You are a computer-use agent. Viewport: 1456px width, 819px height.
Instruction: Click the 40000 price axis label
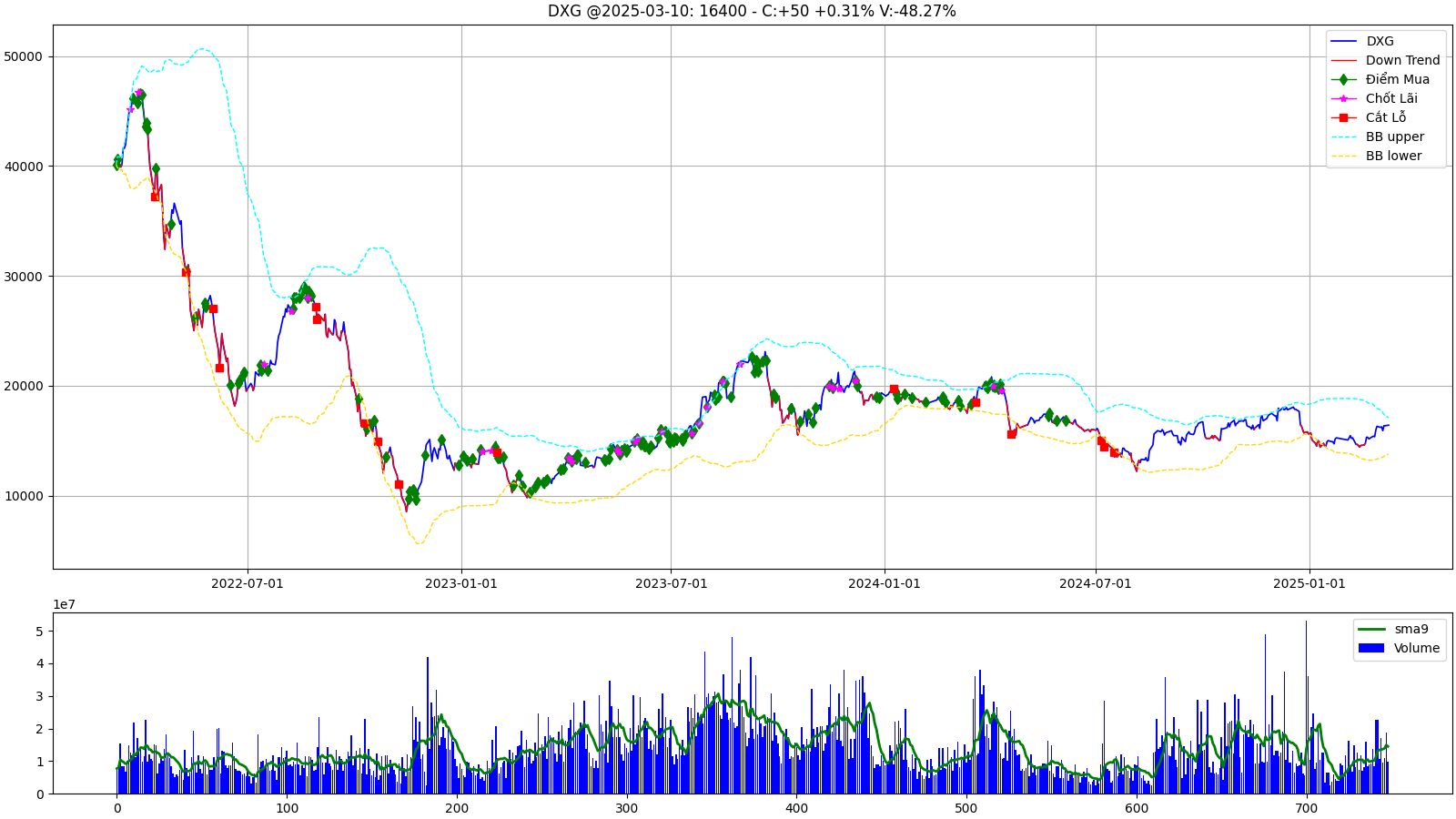24,167
